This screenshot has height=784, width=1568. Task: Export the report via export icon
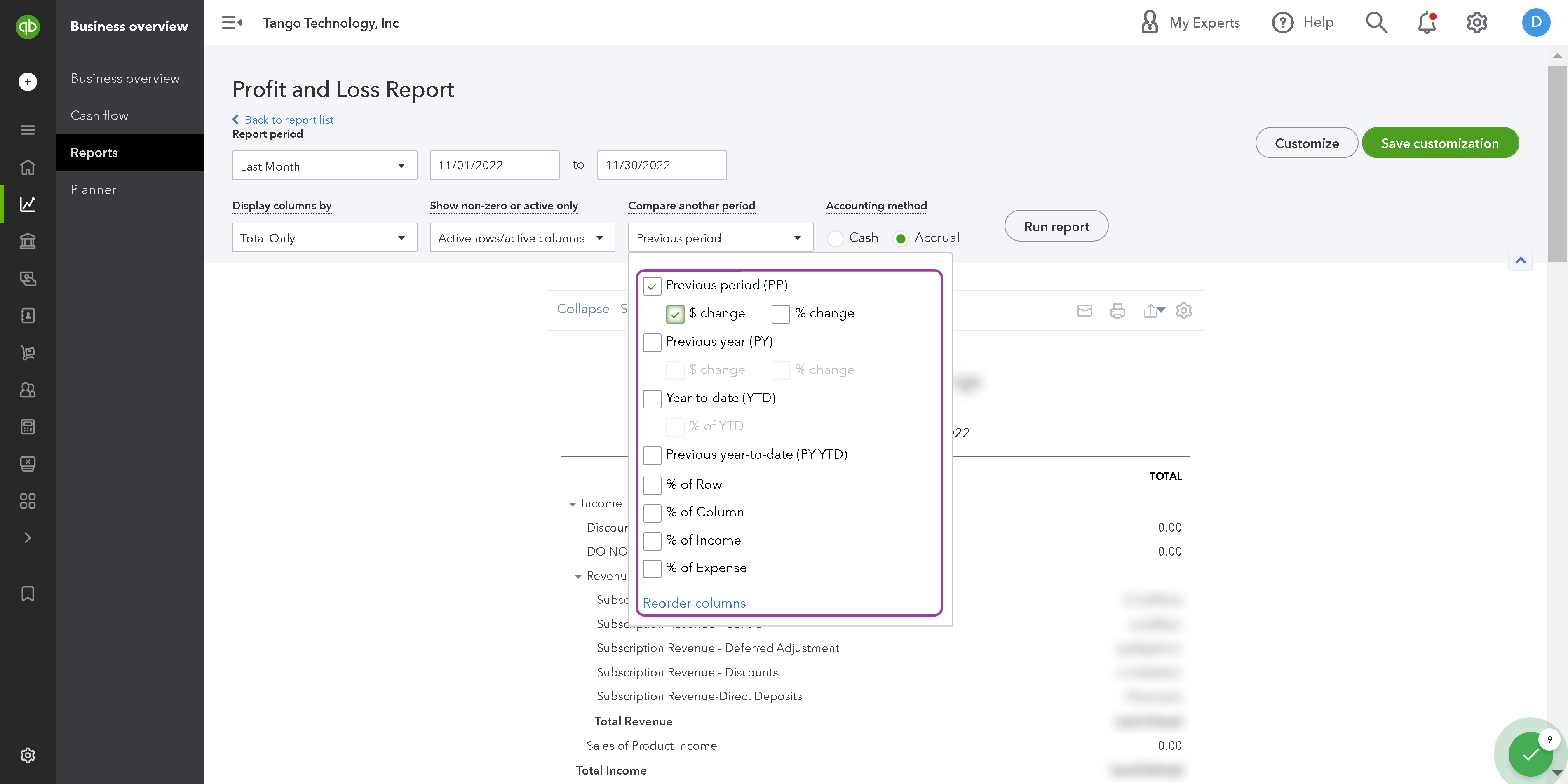[1153, 310]
